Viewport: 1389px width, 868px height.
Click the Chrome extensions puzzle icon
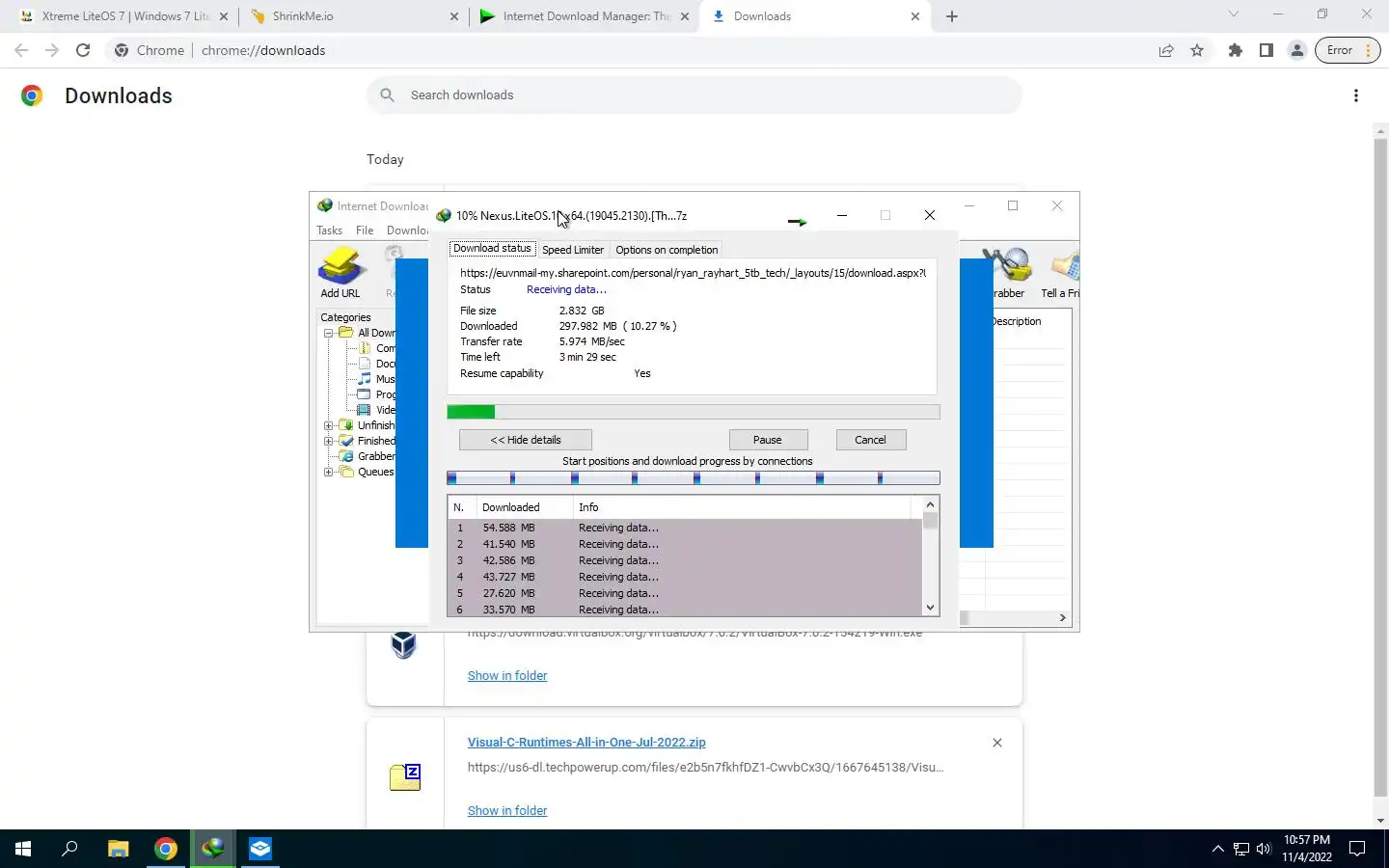pyautogui.click(x=1236, y=50)
